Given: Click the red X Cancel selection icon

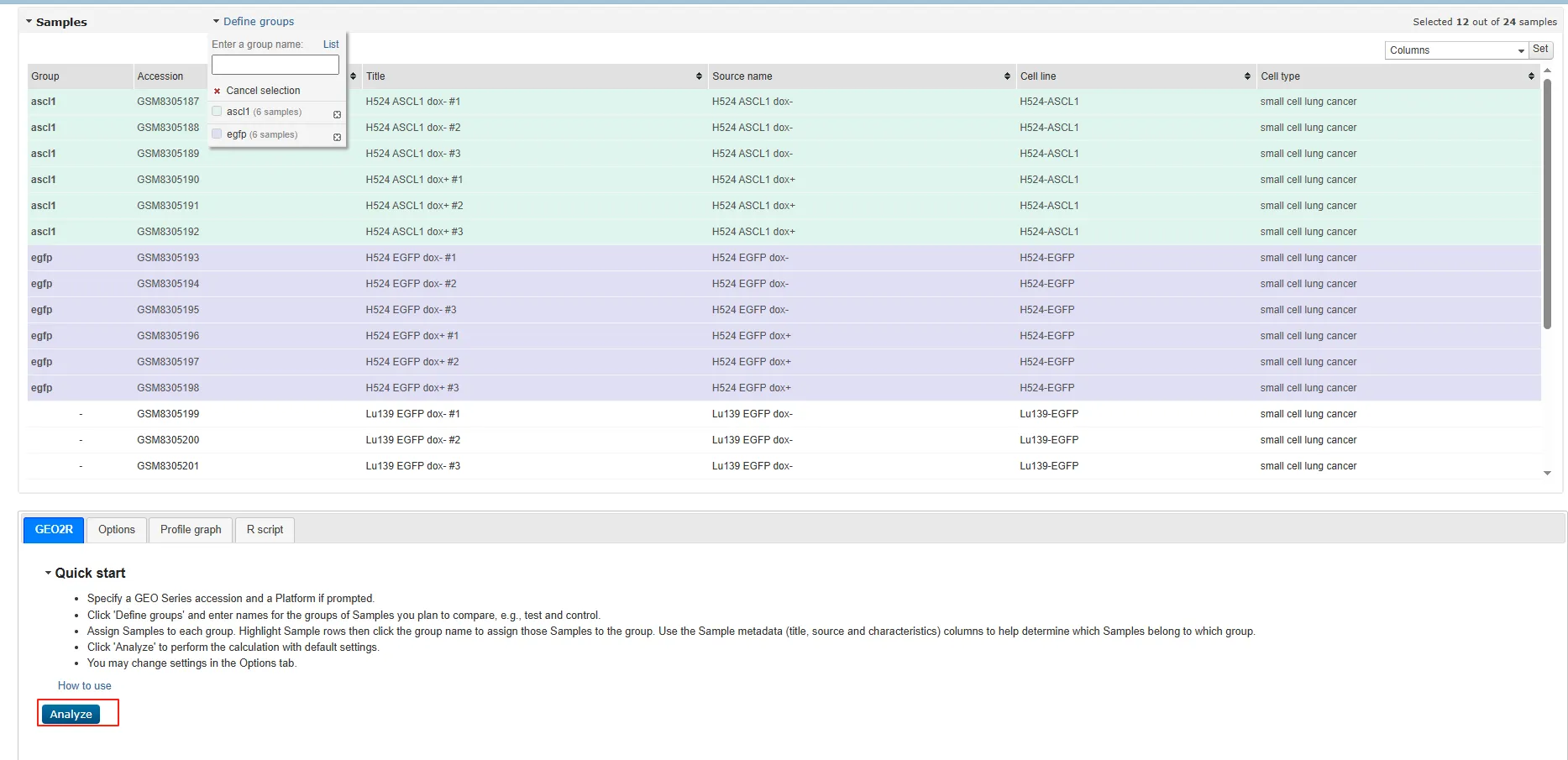Looking at the screenshot, I should (217, 91).
